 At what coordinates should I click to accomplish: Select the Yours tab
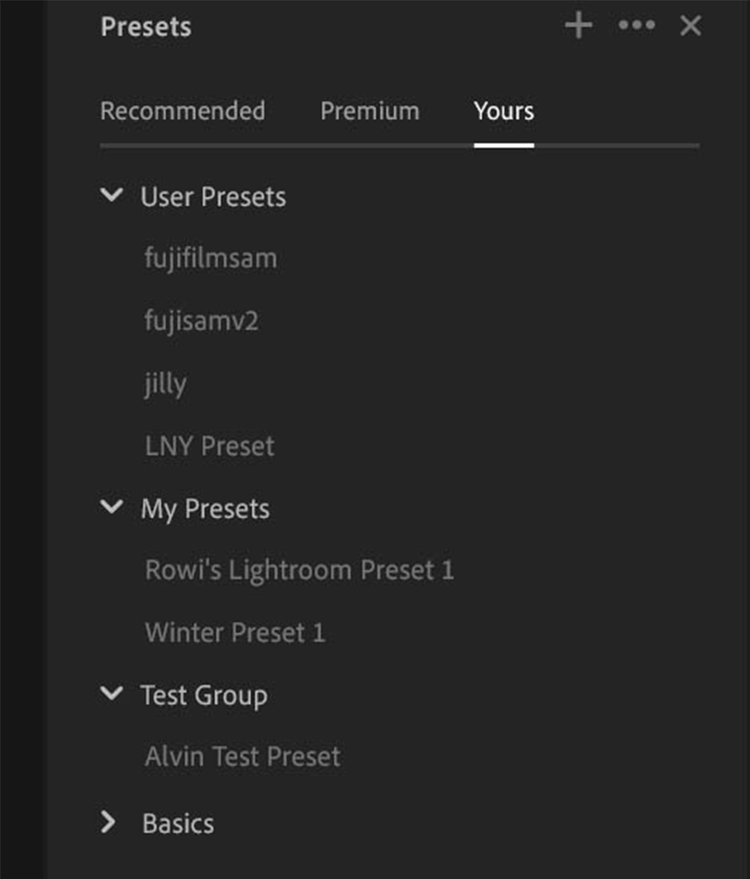pos(503,111)
